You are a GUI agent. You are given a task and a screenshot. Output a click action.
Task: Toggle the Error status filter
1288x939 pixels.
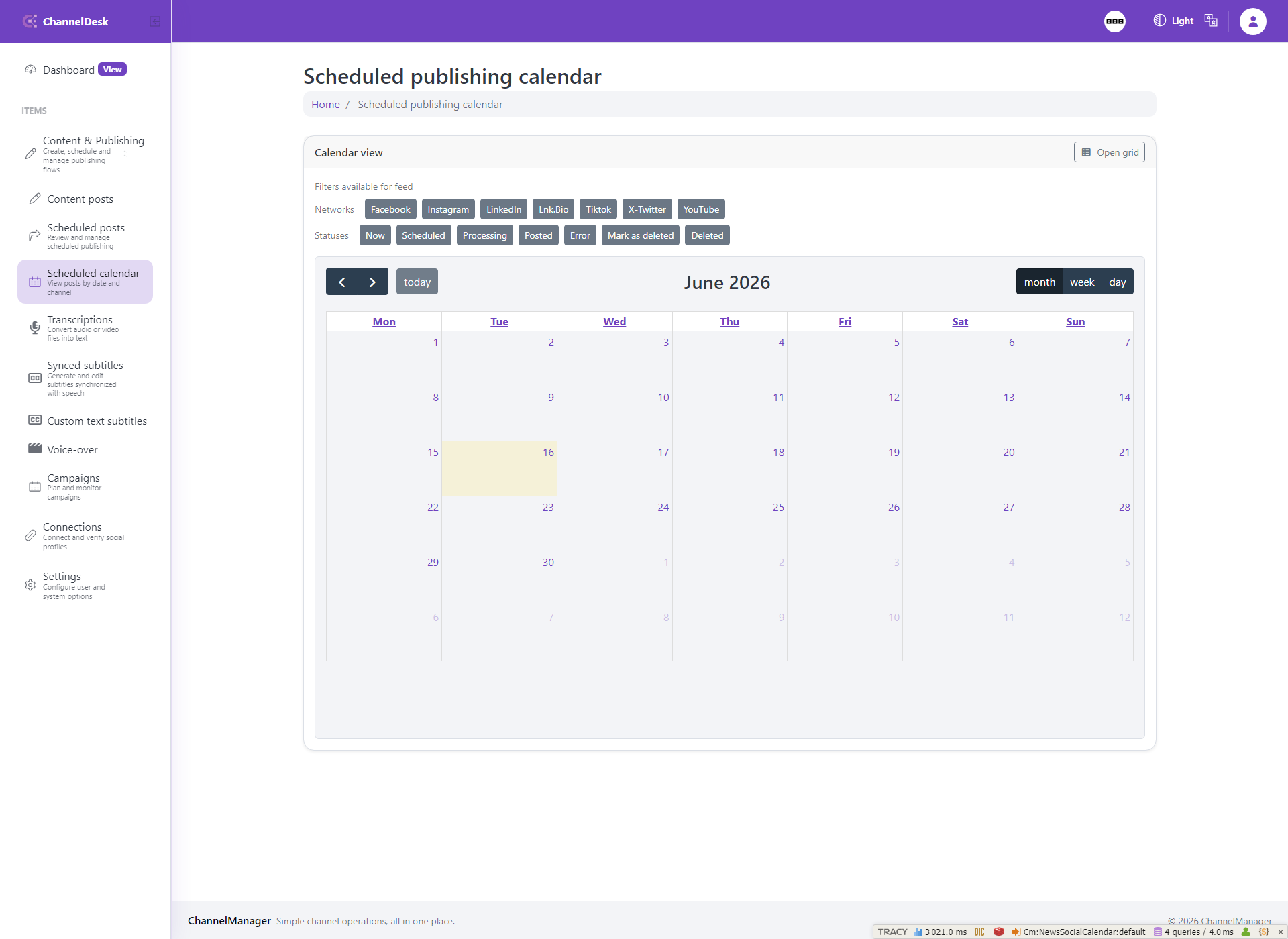pos(580,235)
